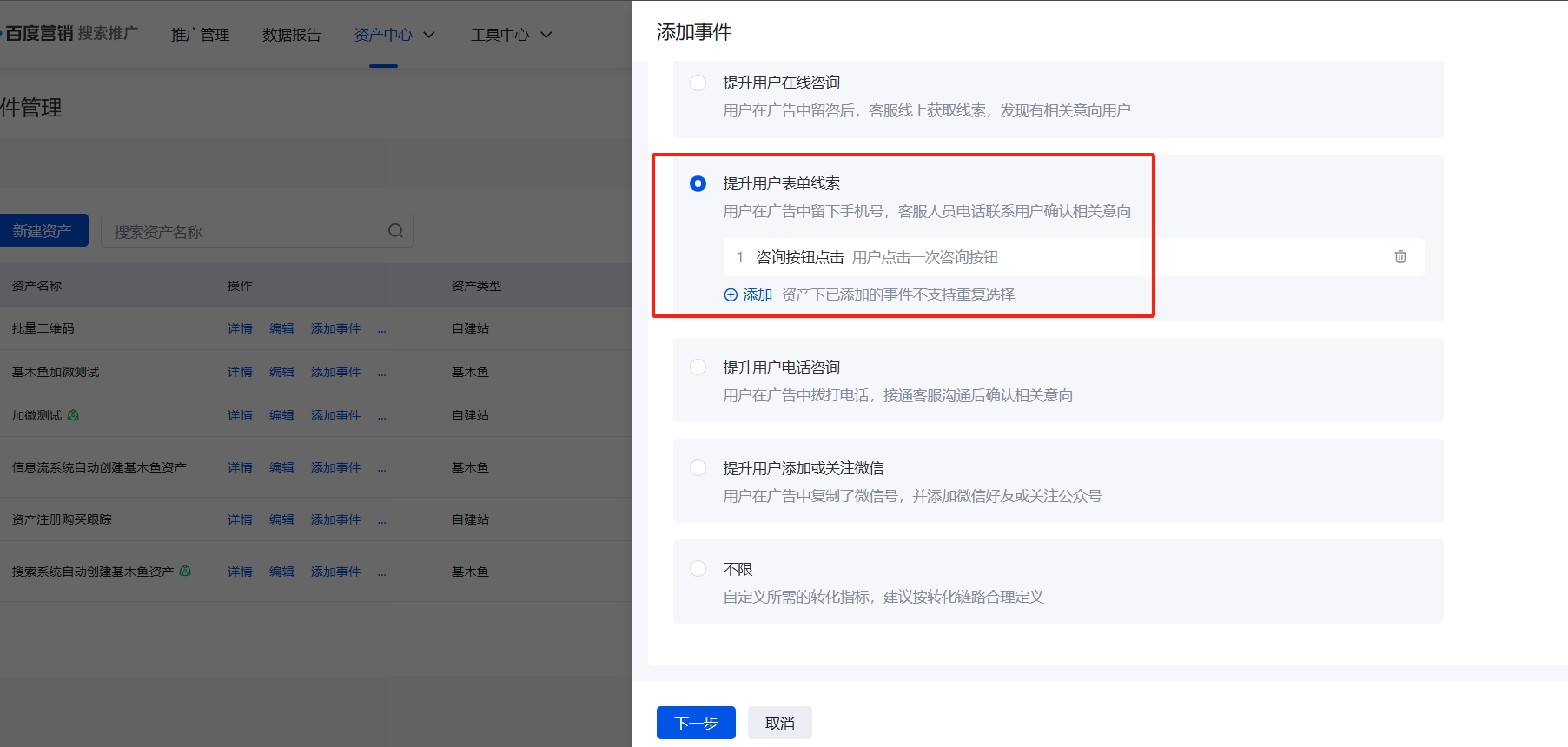Image resolution: width=1568 pixels, height=747 pixels.
Task: Click green icon beside 加微测试 asset
Action: click(x=73, y=415)
